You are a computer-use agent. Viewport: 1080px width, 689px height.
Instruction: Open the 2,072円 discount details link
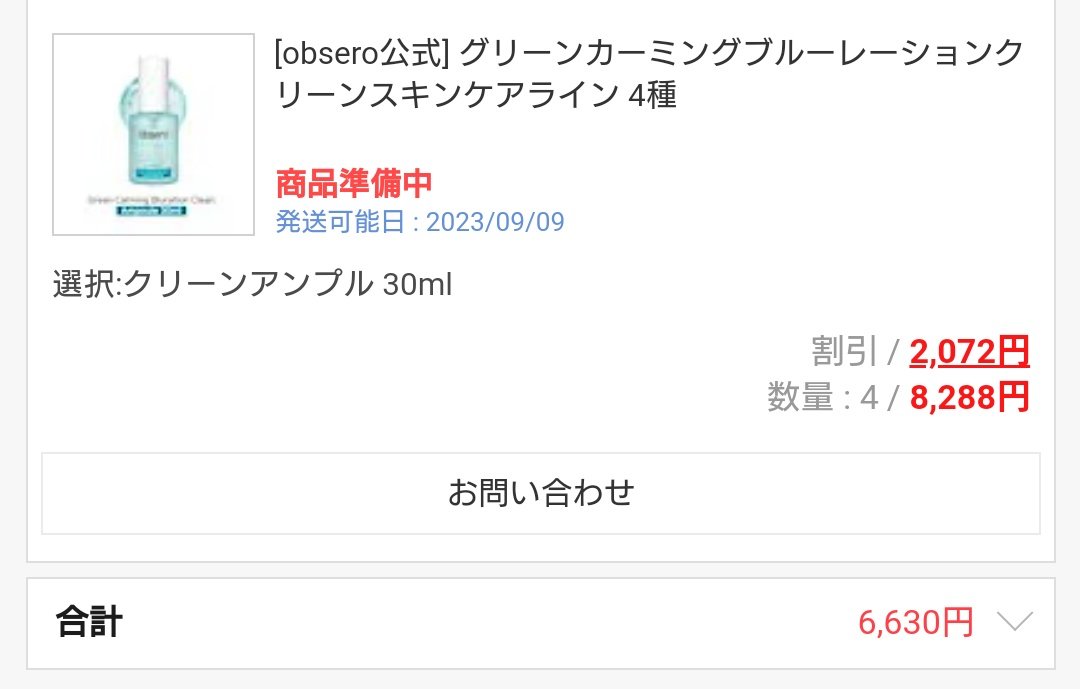pyautogui.click(x=970, y=352)
